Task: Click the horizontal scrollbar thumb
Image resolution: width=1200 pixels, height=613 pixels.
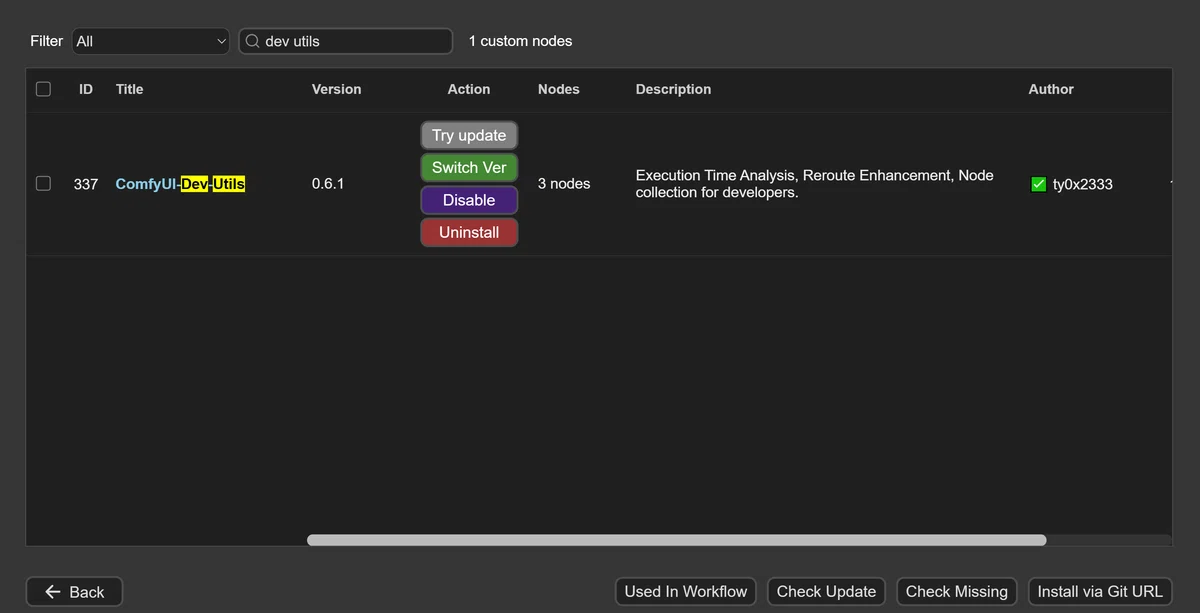Action: [x=677, y=540]
